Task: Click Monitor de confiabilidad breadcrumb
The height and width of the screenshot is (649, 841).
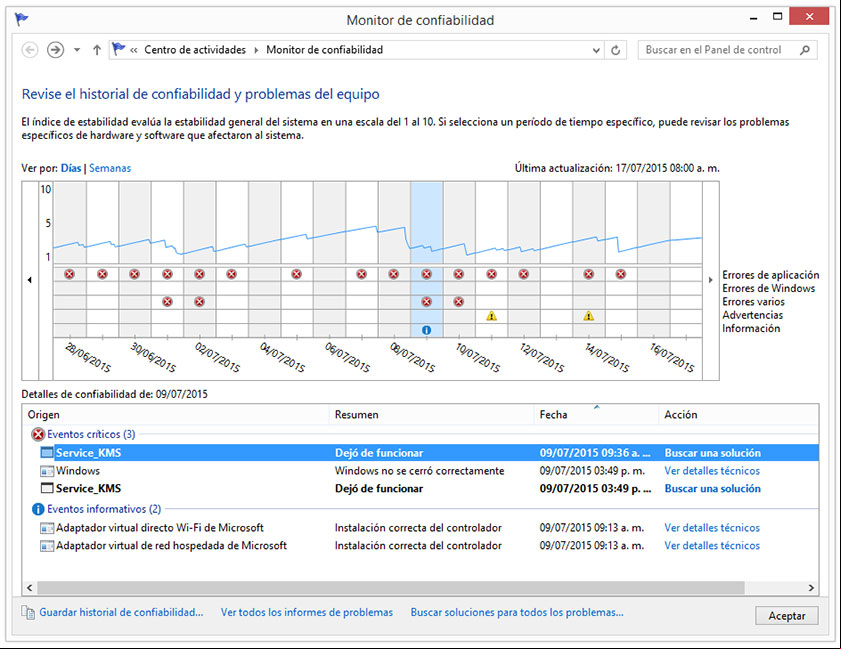Action: pos(324,50)
